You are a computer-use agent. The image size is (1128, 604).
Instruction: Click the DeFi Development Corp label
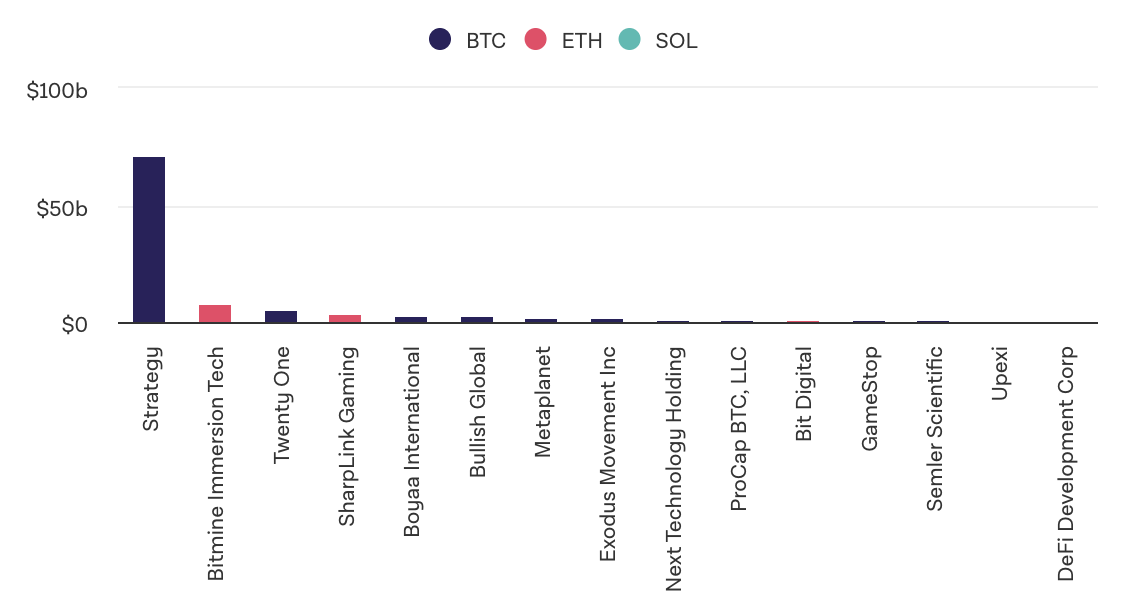pos(1066,464)
